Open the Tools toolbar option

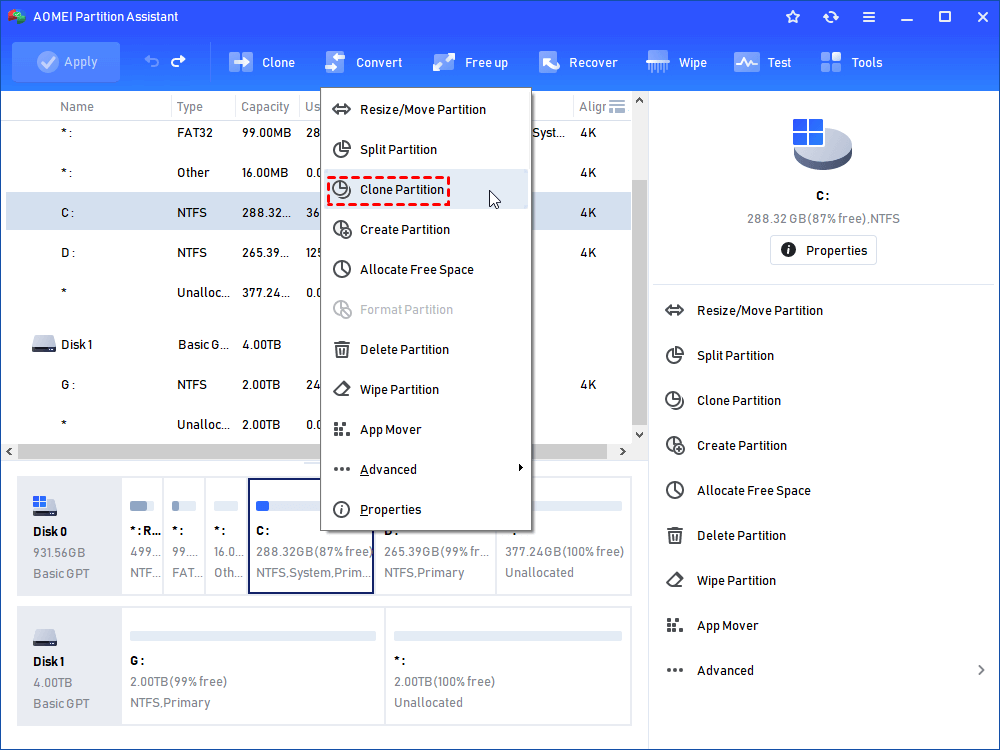click(851, 62)
